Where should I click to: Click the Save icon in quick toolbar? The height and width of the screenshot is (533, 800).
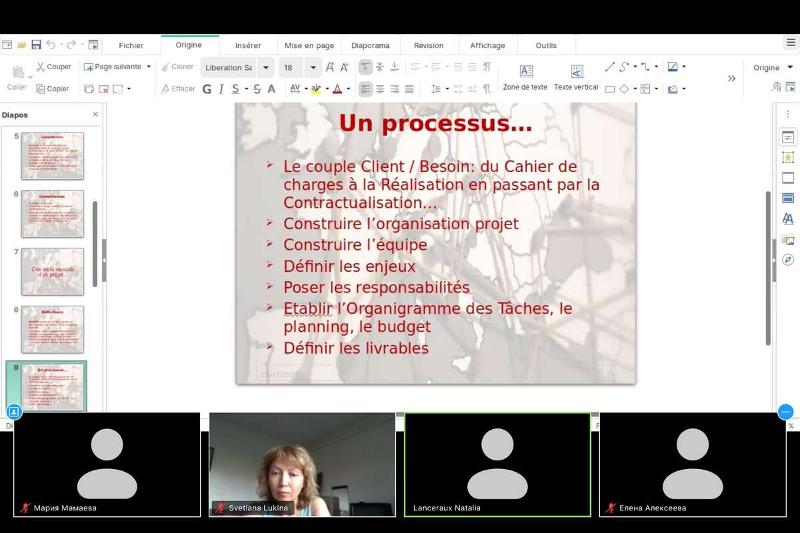(x=36, y=45)
